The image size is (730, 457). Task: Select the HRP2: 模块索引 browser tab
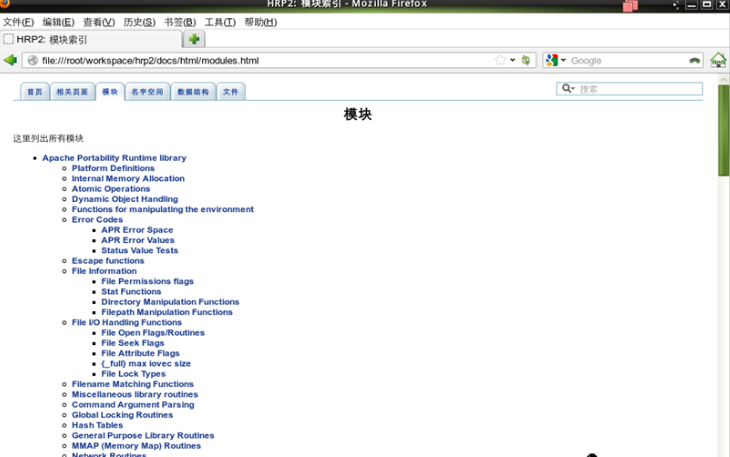[x=91, y=39]
